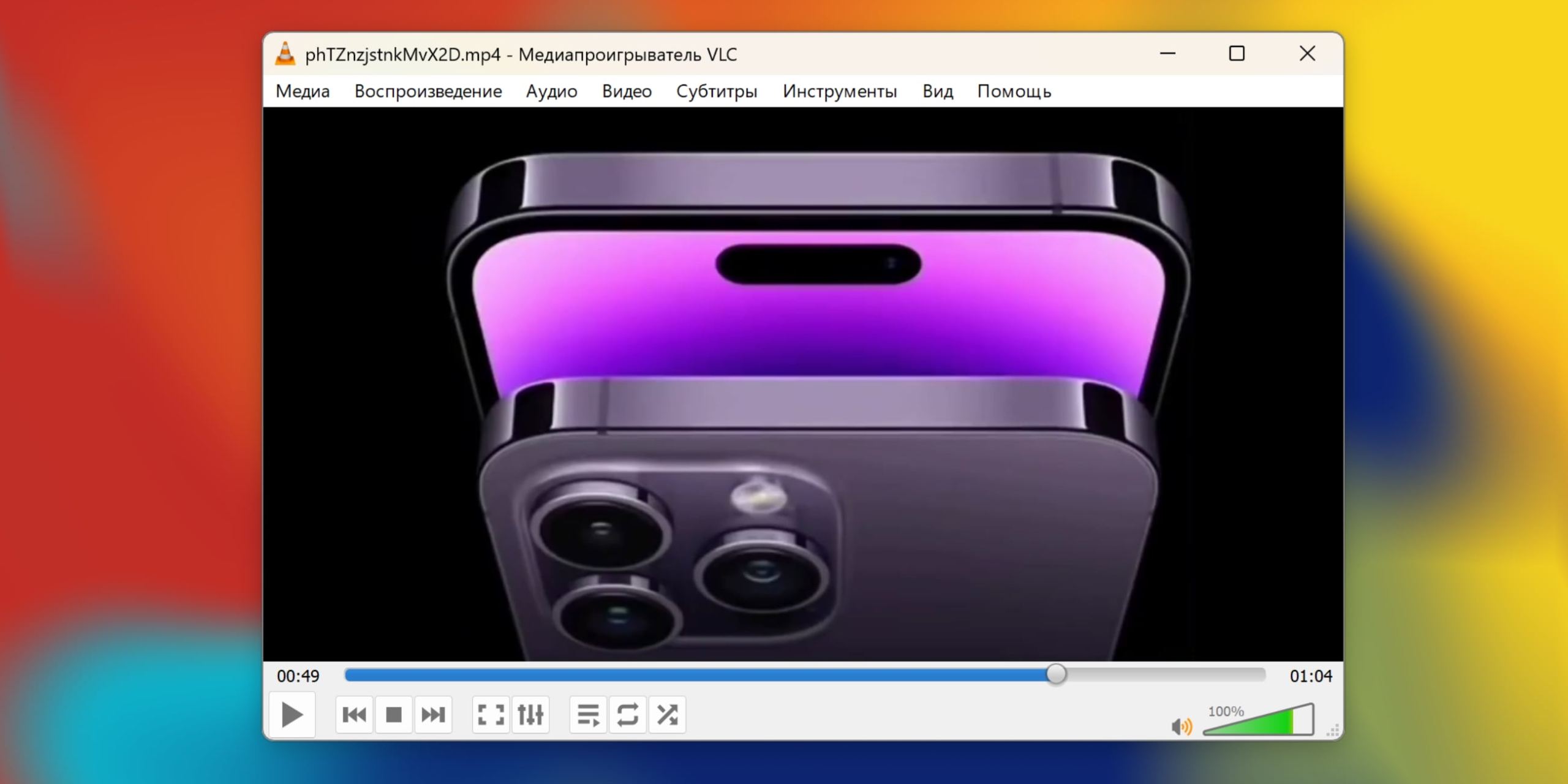Show the playlist view
1568x784 pixels.
(587, 714)
